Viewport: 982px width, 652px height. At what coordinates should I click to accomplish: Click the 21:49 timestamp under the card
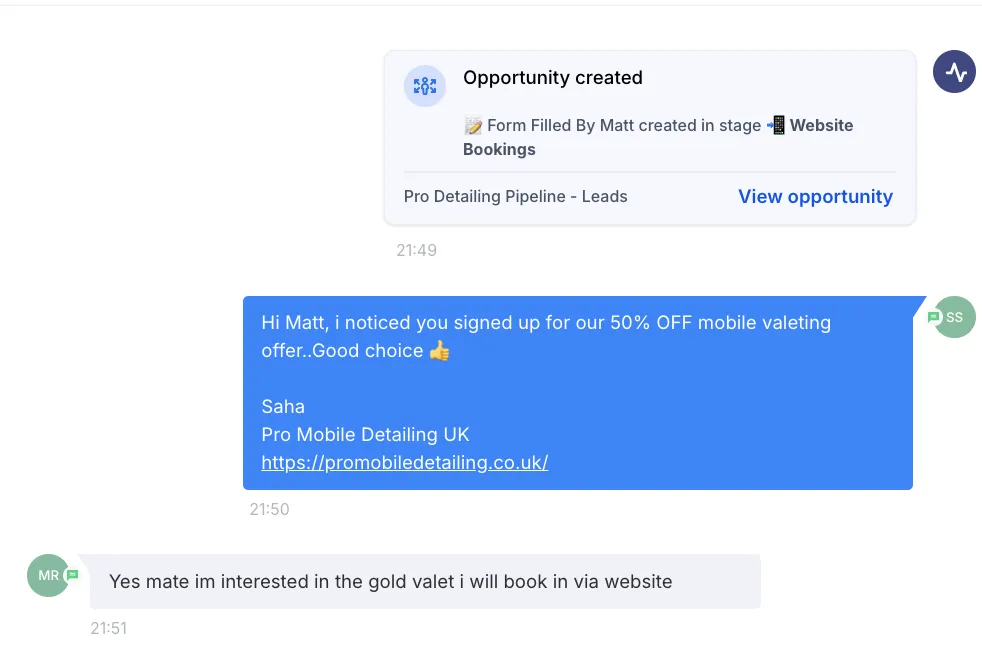click(x=416, y=251)
